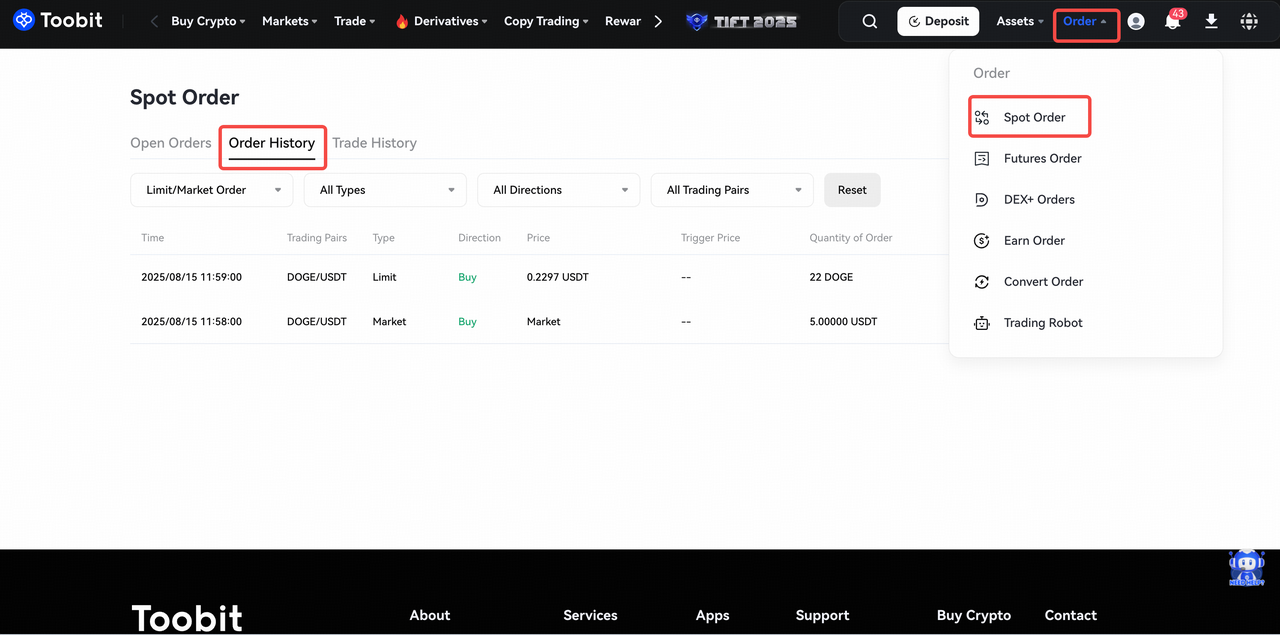The image size is (1280, 635).
Task: Choose Convert Order from the menu
Action: coord(1044,282)
